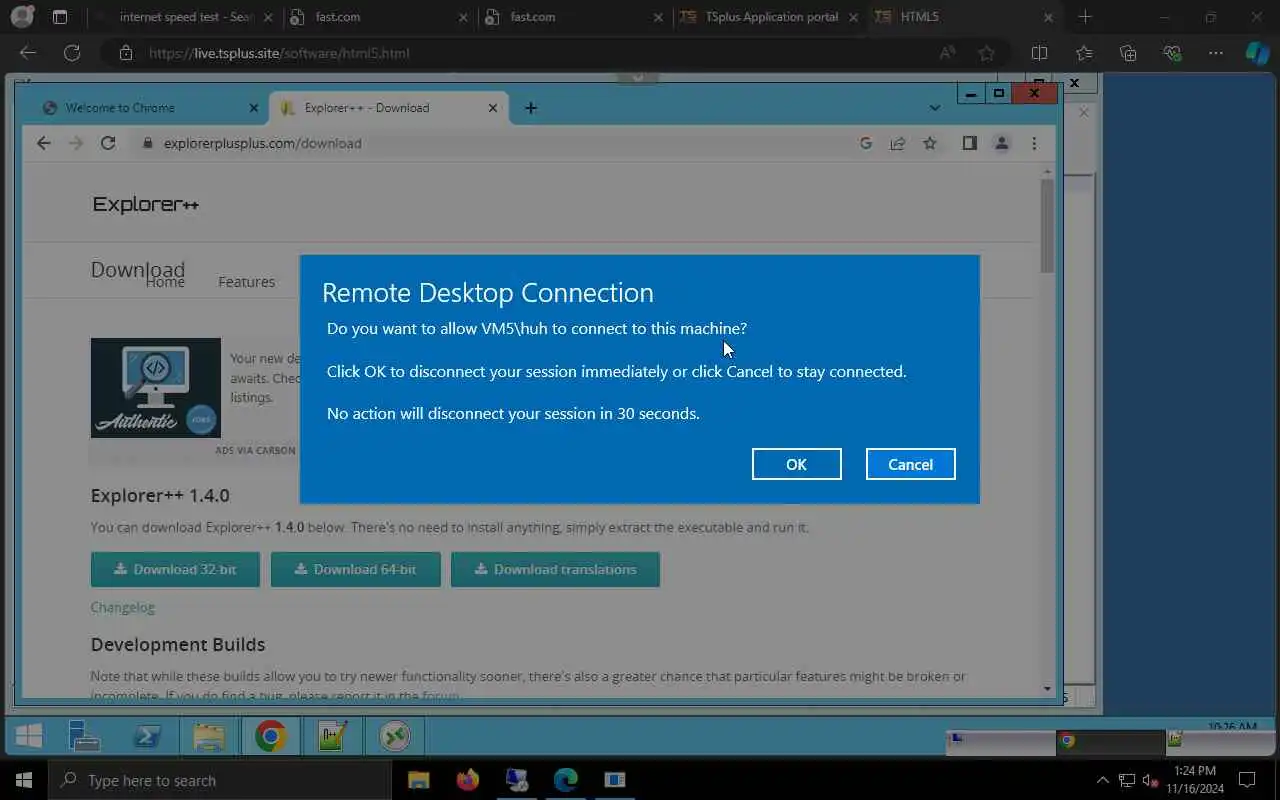The height and width of the screenshot is (800, 1280).
Task: Open Edge favorites list icon
Action: pyautogui.click(x=1084, y=53)
